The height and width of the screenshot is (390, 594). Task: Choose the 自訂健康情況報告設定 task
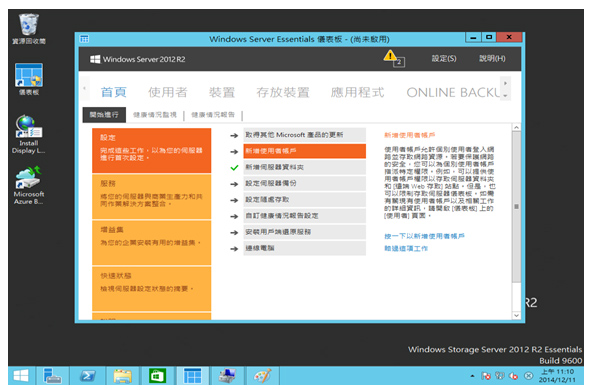[305, 216]
